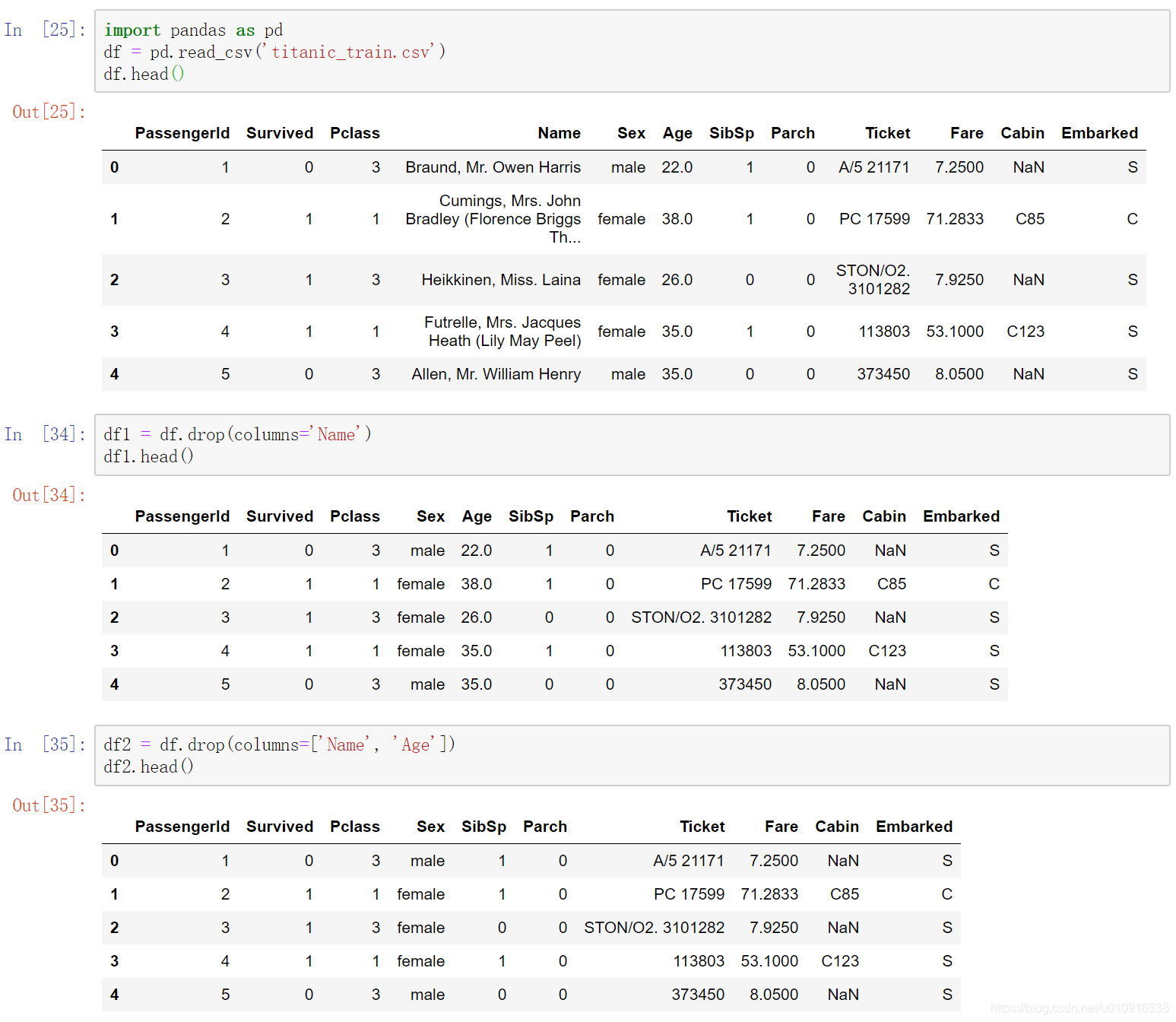Click the name Heikkinen, Miss. Laina
Viewport: 1176px width, 1022px height.
pos(501,280)
